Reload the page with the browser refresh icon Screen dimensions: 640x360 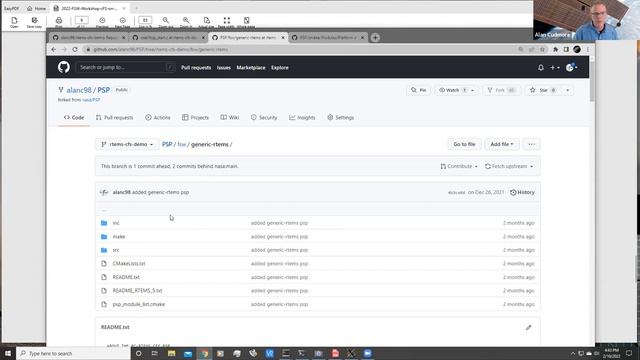click(x=75, y=49)
